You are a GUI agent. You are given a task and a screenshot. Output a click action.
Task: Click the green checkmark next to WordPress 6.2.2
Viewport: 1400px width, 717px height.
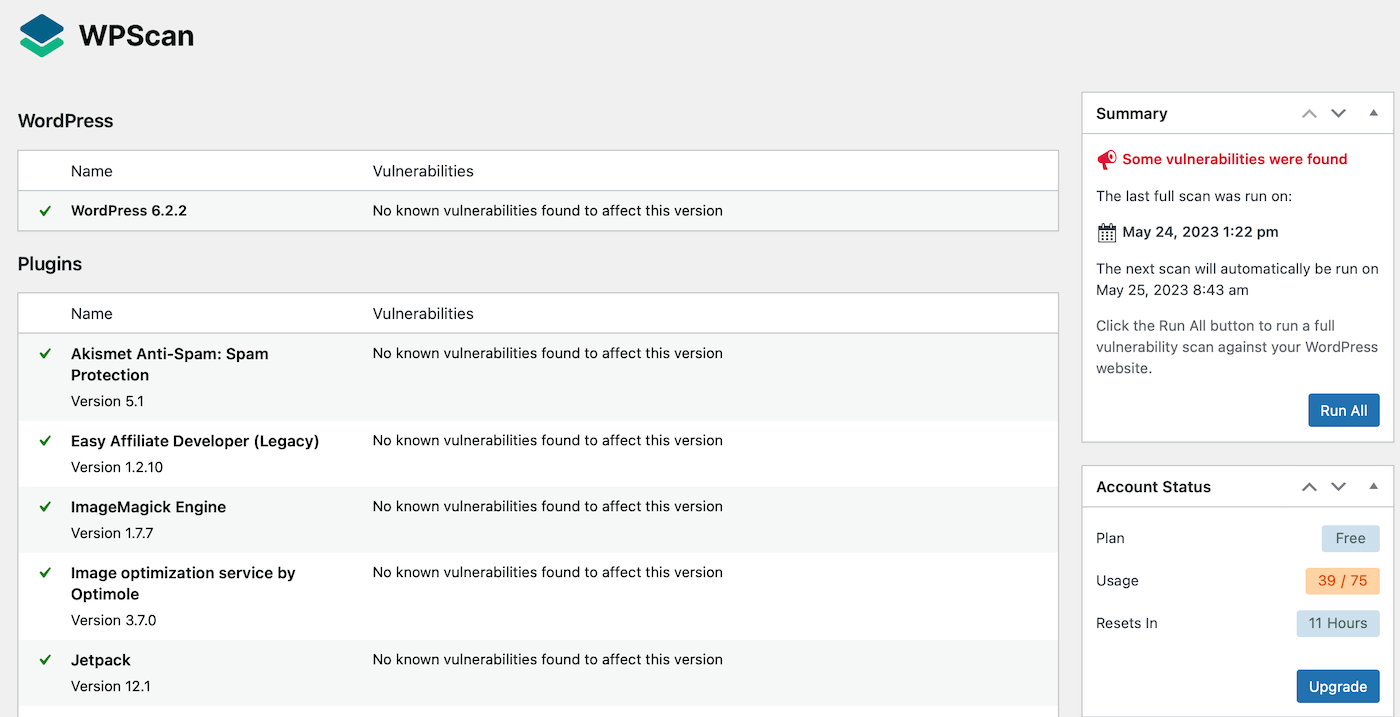click(45, 211)
